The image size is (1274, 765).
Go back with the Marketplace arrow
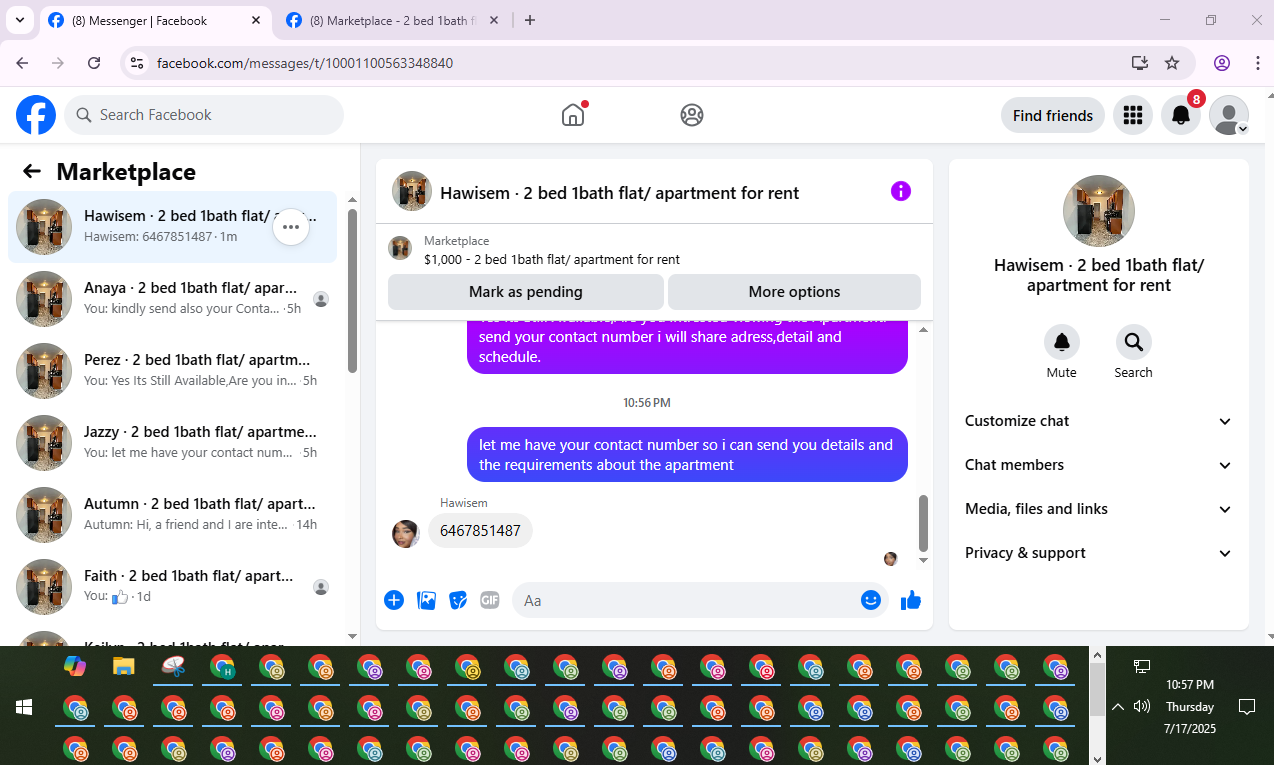pos(32,171)
